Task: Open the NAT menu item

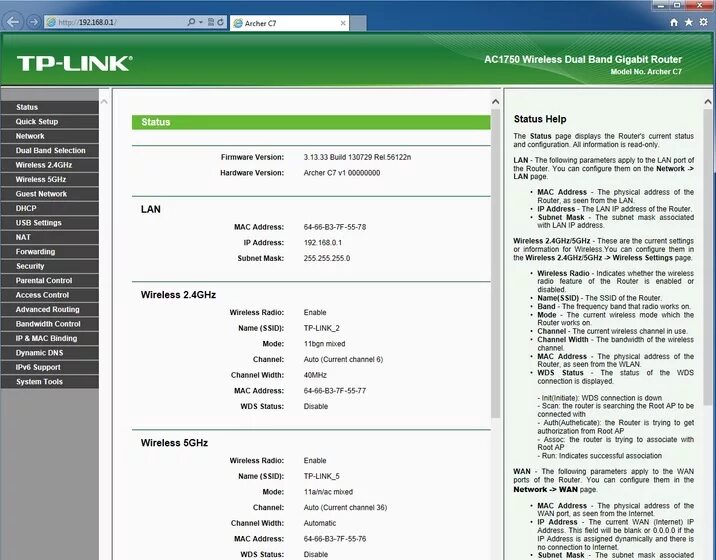Action: point(49,238)
